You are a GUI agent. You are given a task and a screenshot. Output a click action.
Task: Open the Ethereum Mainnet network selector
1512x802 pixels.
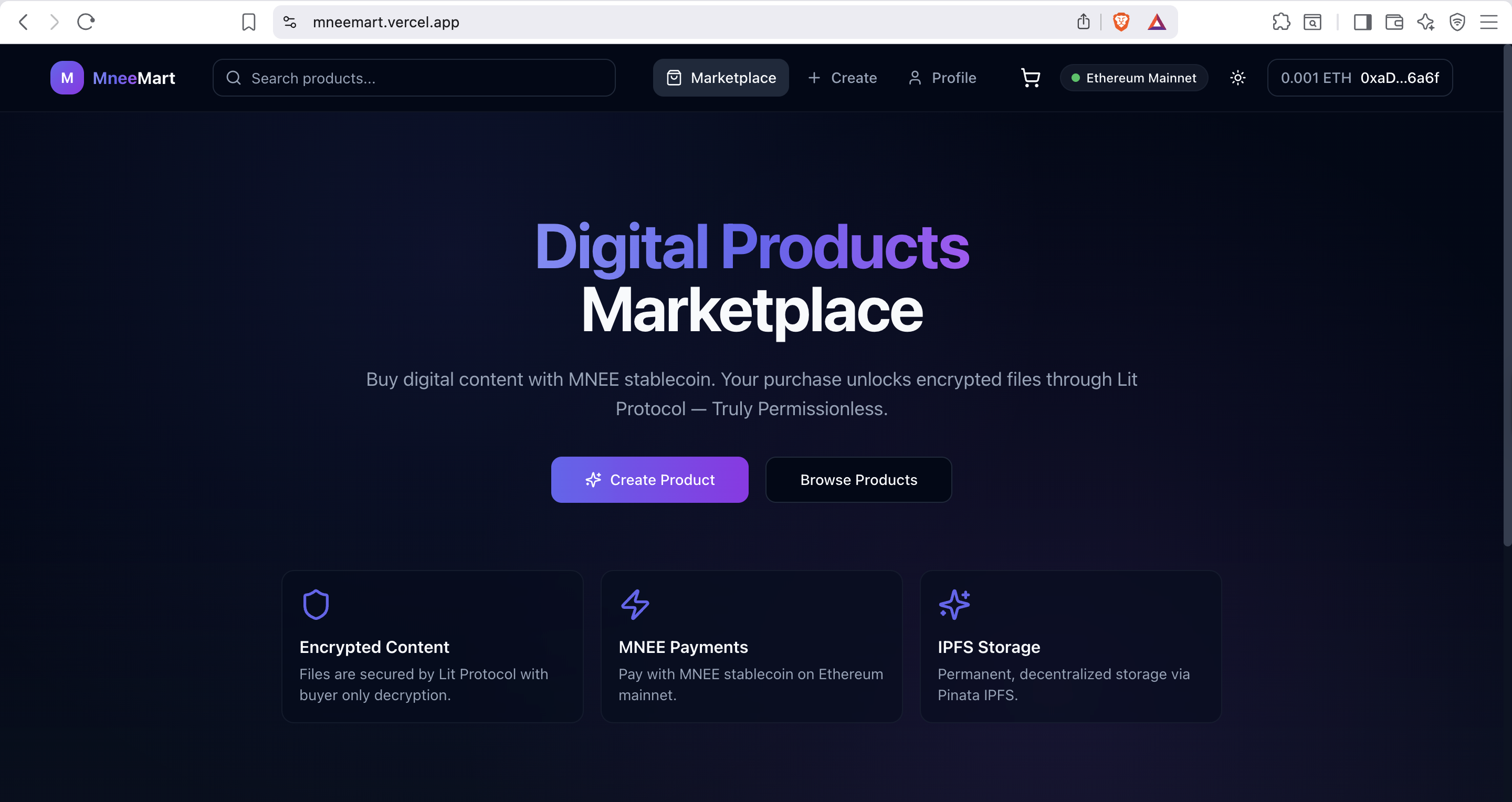1133,78
